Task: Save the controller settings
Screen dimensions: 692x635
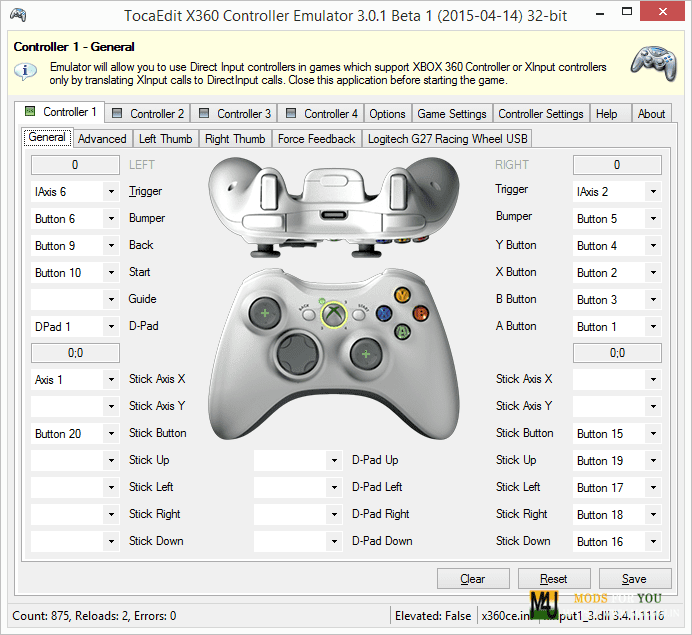Action: [635, 579]
